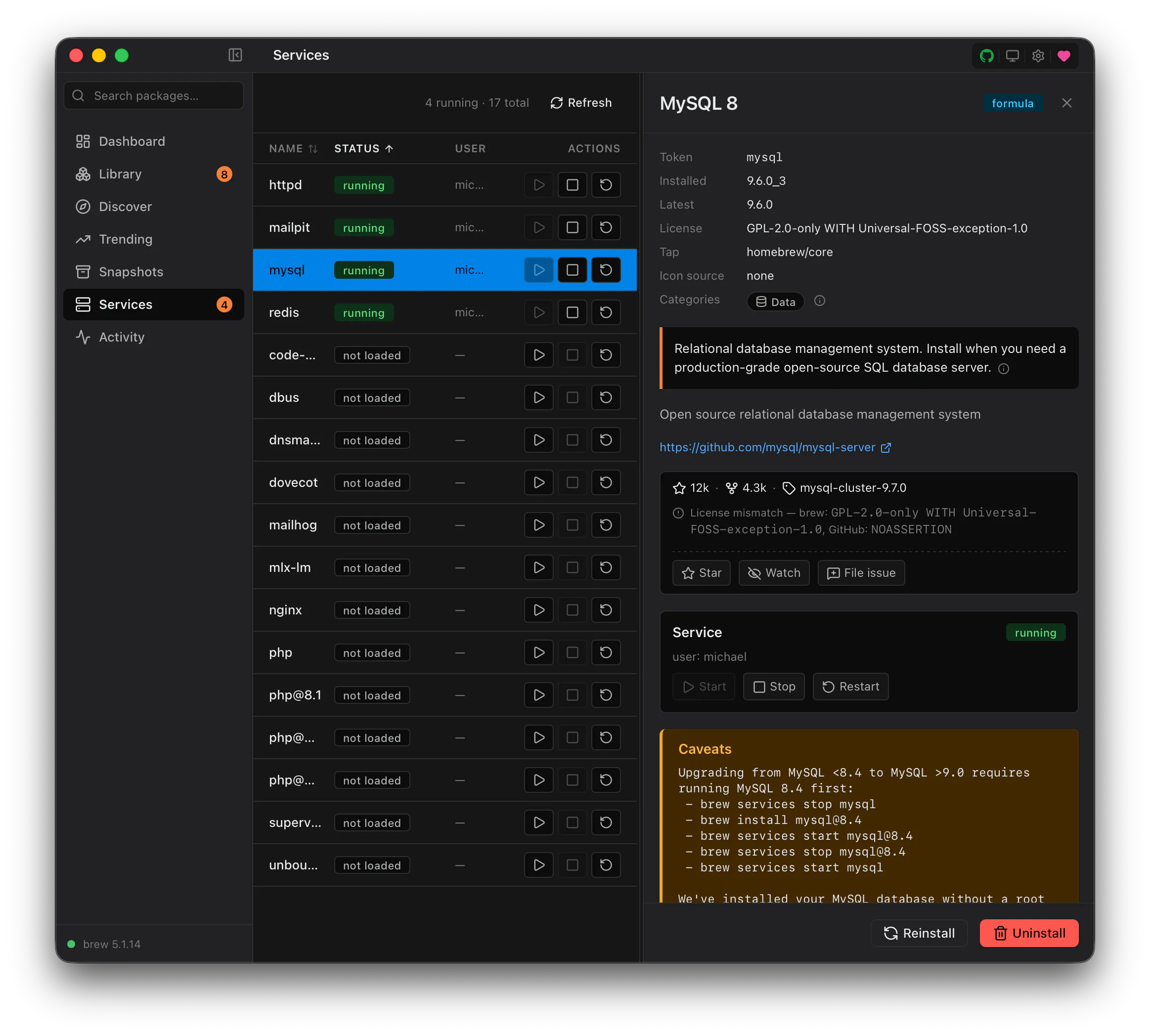Screen dimensions: 1150x1036
Task: Select the Services sidebar item
Action: [x=154, y=304]
